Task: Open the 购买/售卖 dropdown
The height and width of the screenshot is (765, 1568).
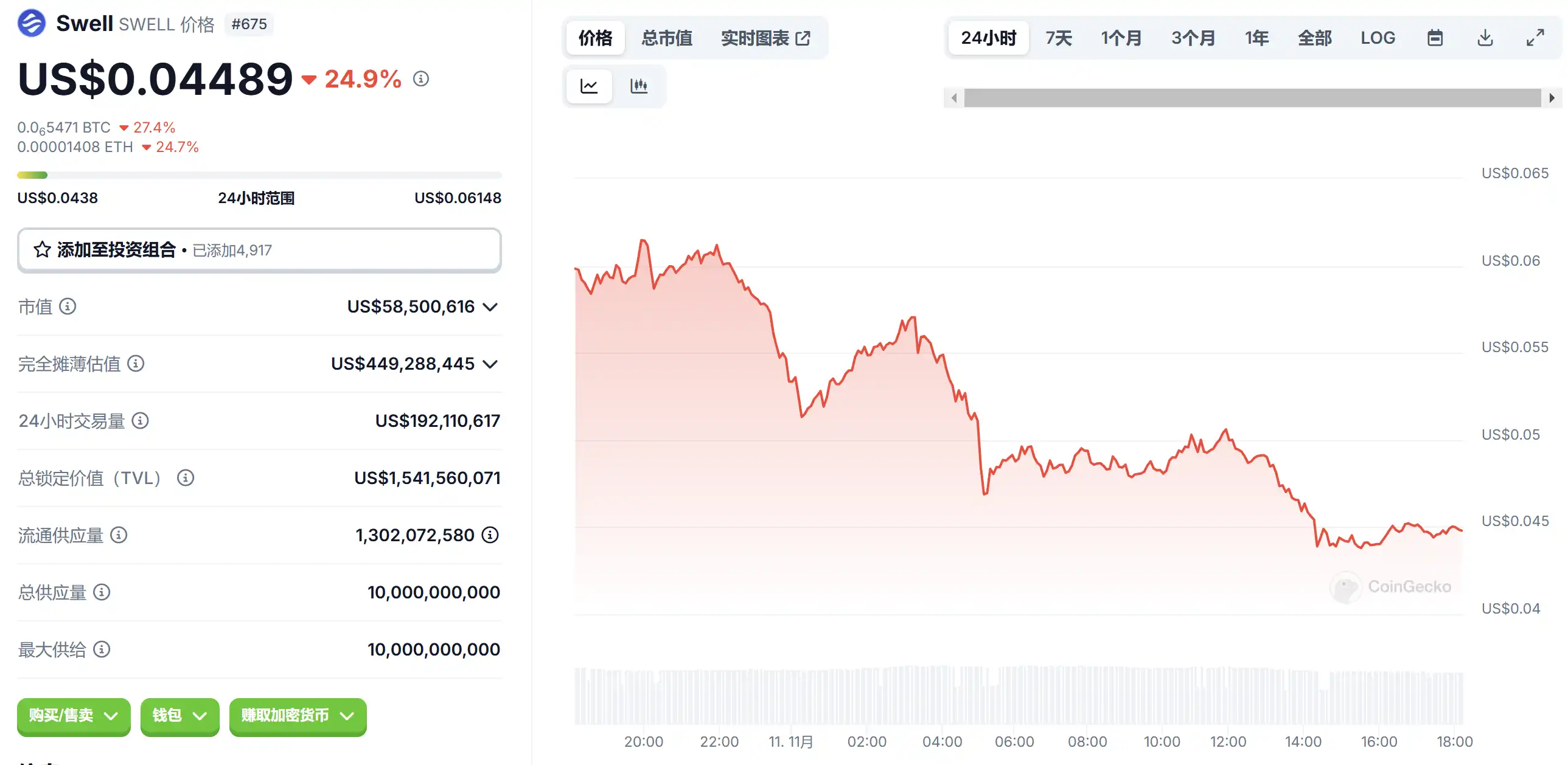Action: pos(73,716)
